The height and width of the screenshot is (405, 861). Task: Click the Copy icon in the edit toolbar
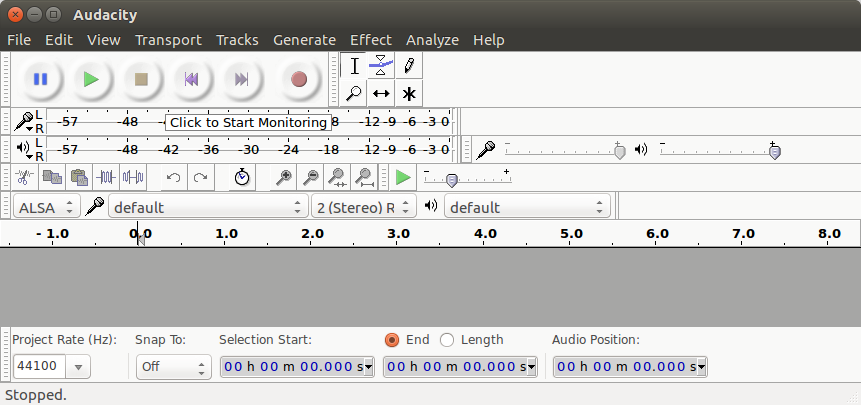pos(52,177)
